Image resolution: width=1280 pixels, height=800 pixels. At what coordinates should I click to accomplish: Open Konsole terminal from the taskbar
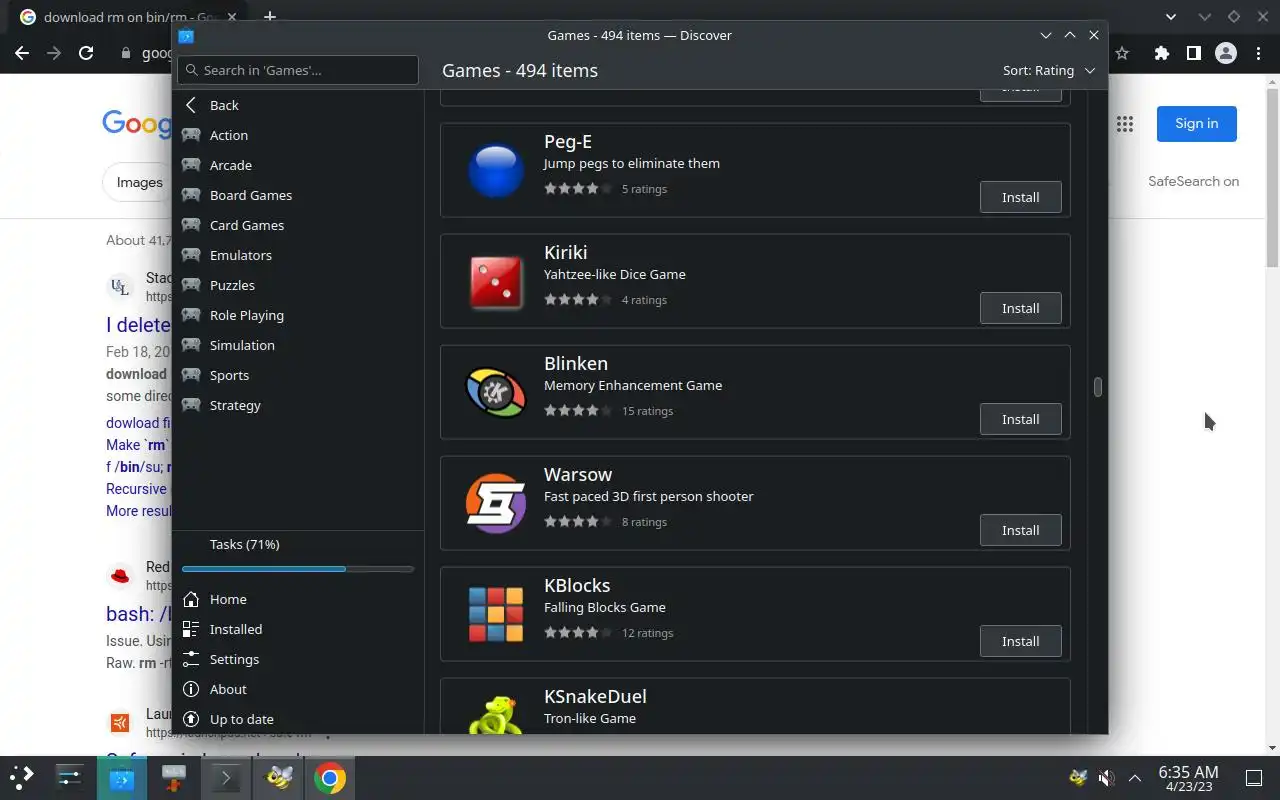click(x=226, y=777)
